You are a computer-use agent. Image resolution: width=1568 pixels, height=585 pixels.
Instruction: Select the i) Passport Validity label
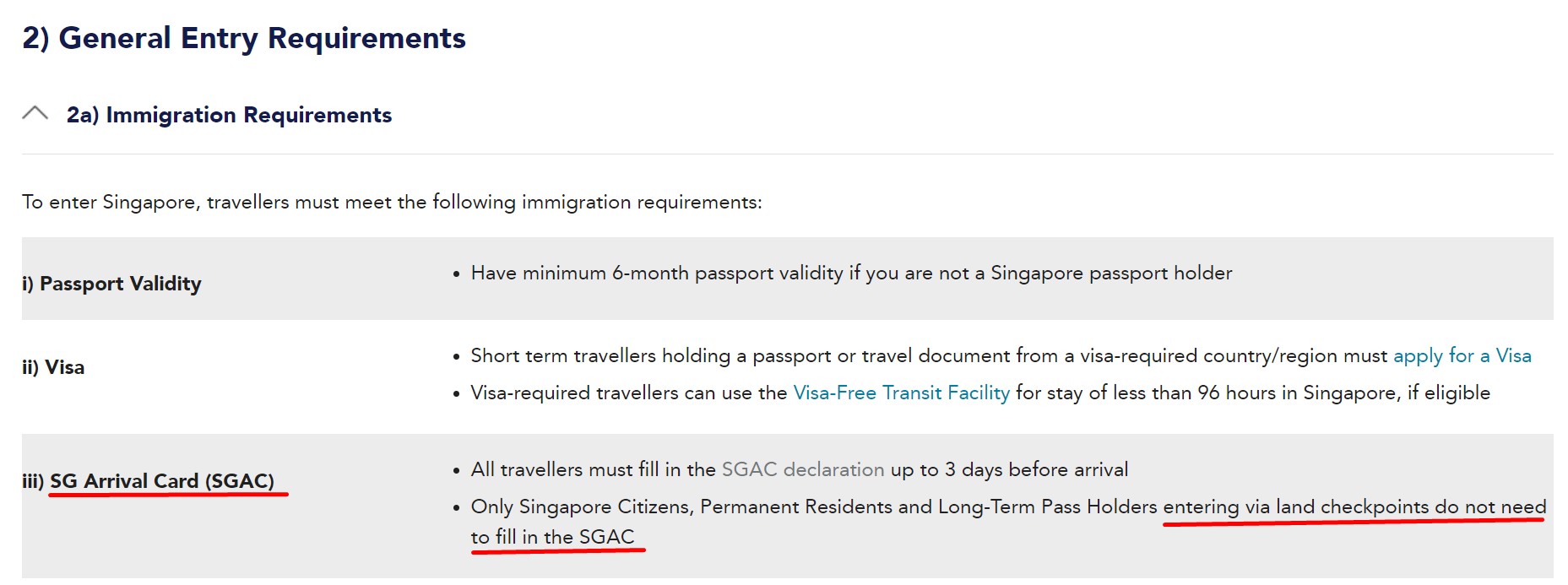pos(111,284)
